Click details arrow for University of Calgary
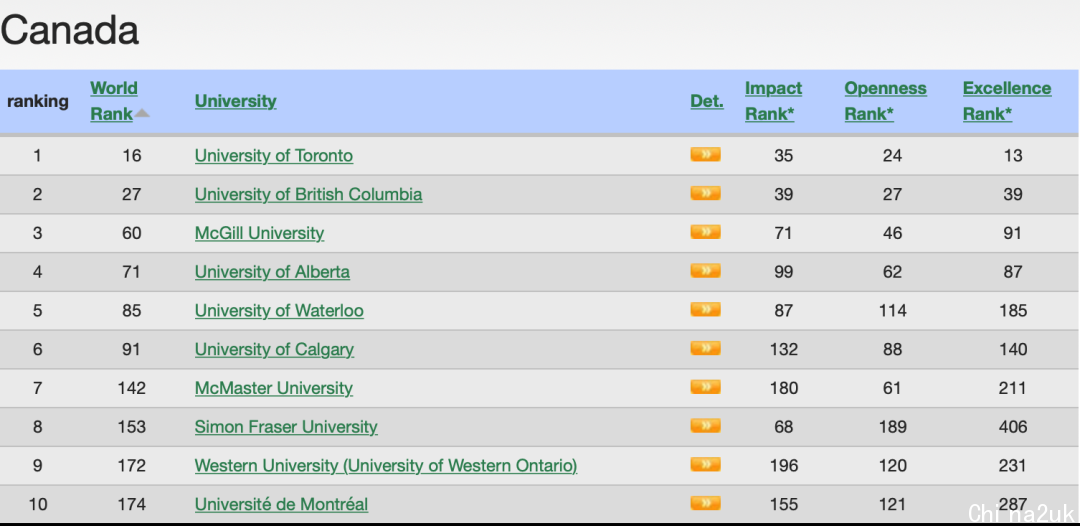The width and height of the screenshot is (1080, 526). [705, 349]
